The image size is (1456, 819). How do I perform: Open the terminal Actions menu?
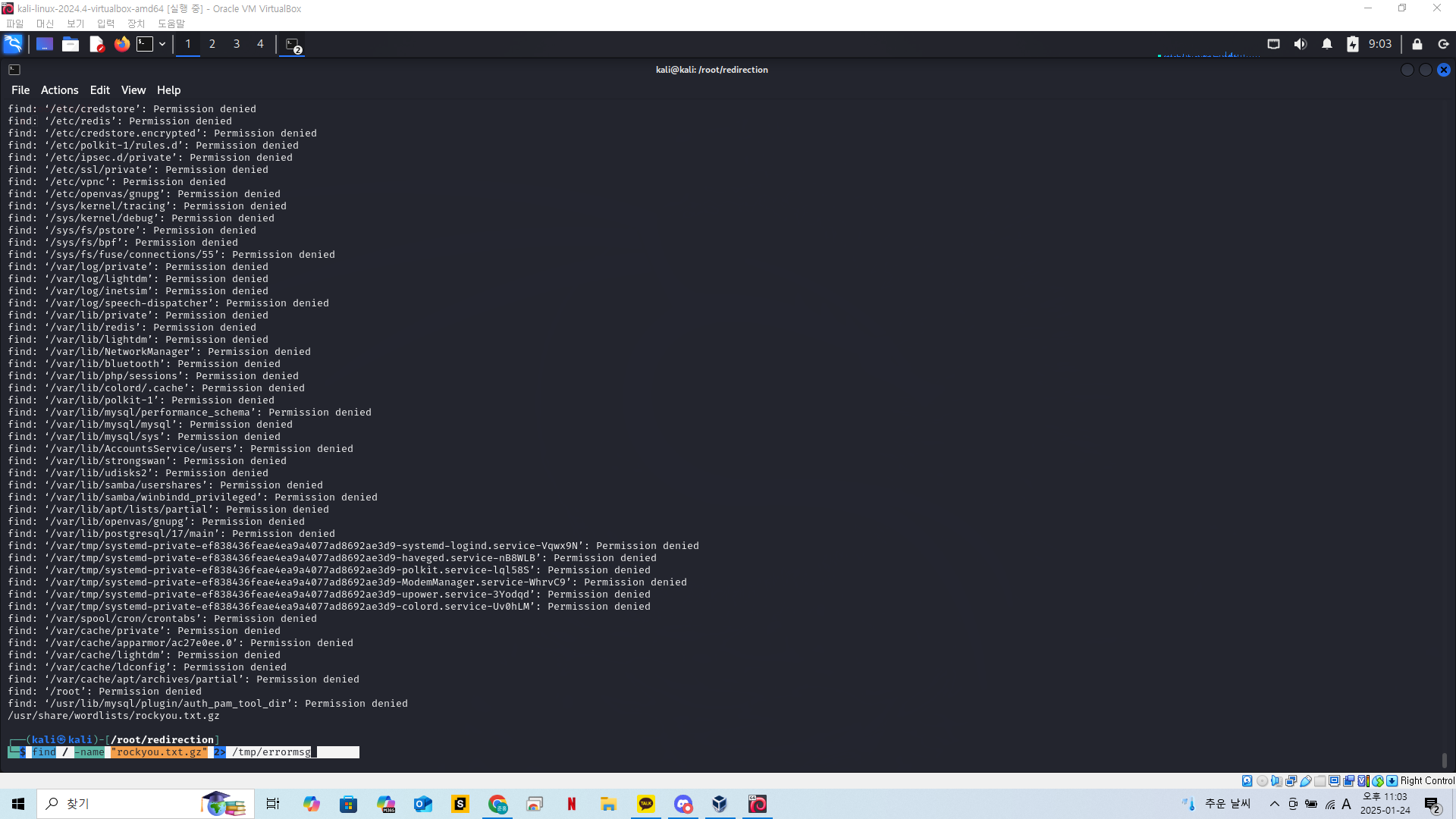point(59,89)
